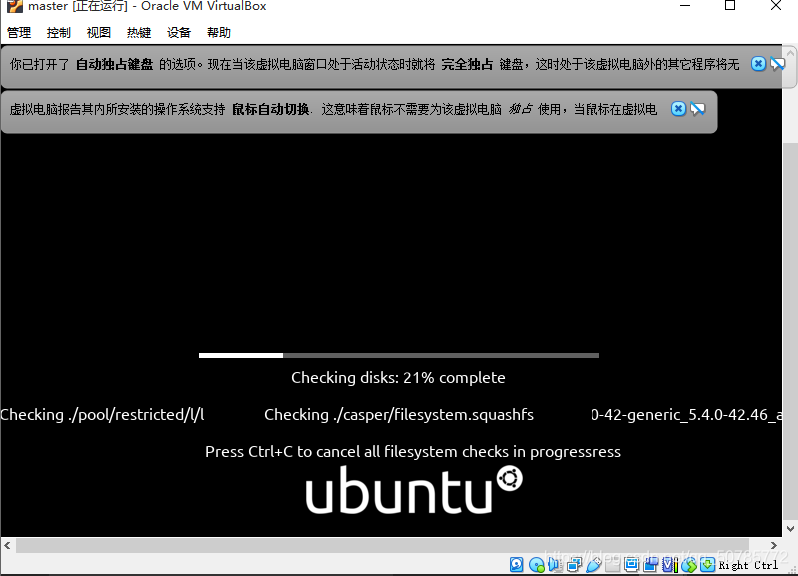Click the horizontal scrollbar left arrow
Screen dimensions: 798x576
(7, 545)
